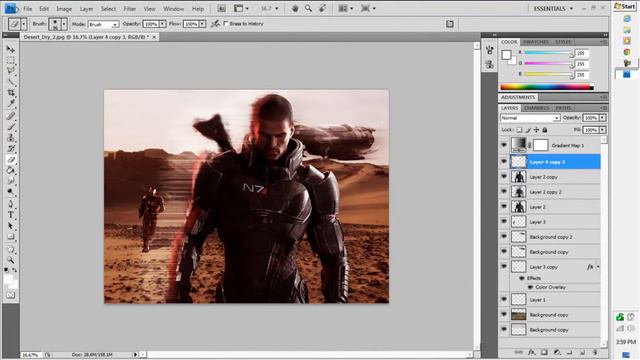Select the Zoom tool in toolbox
Image resolution: width=640 pixels, height=360 pixels.
point(11,260)
